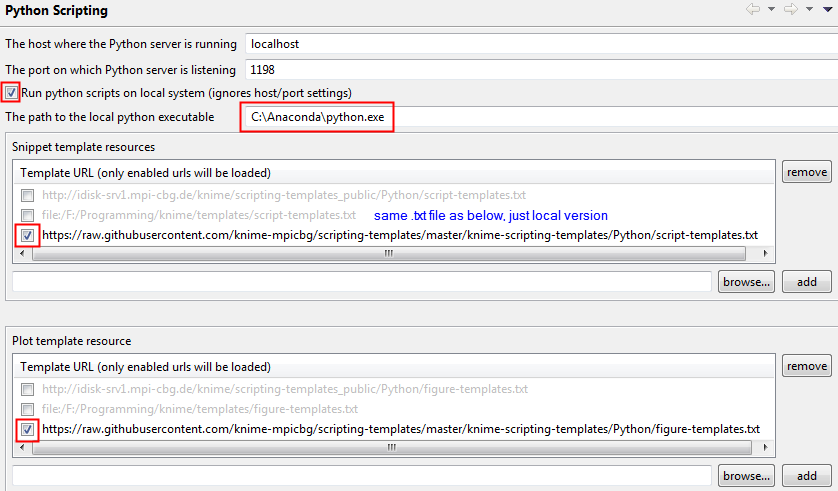Select the github figure-templates.txt URL row
The height and width of the screenshot is (491, 838).
click(x=401, y=429)
